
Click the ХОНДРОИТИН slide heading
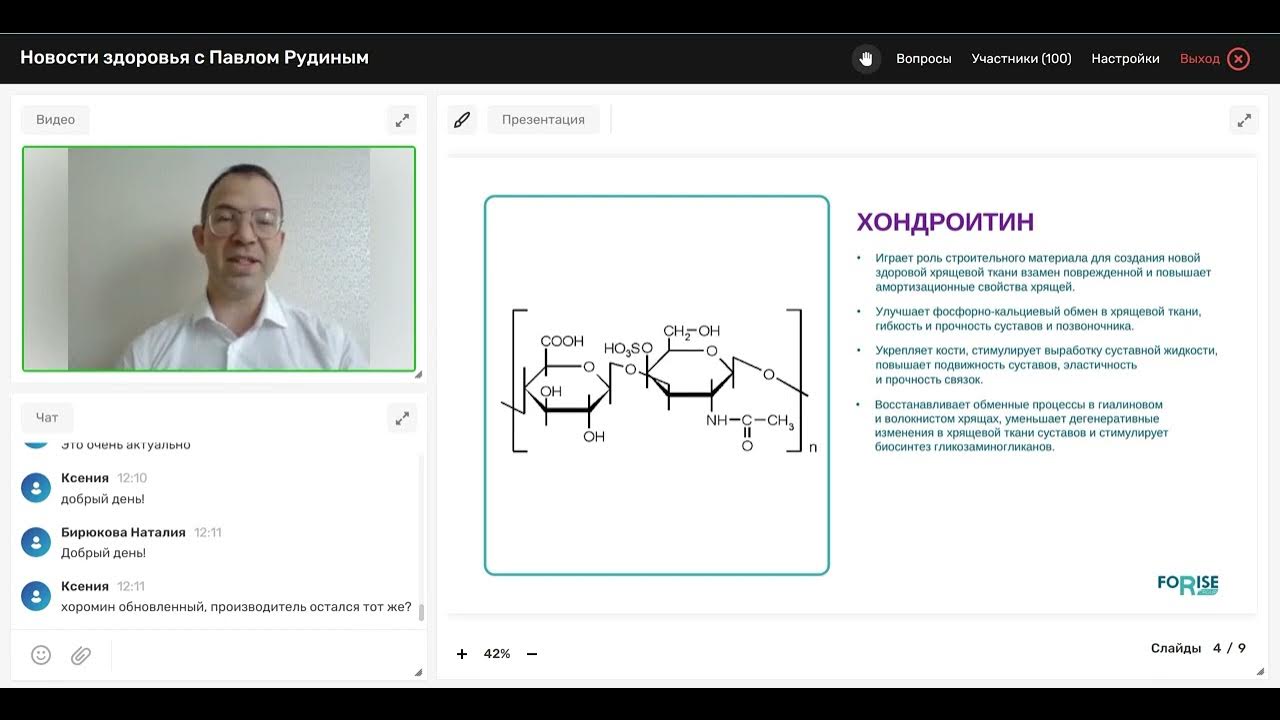pos(945,222)
